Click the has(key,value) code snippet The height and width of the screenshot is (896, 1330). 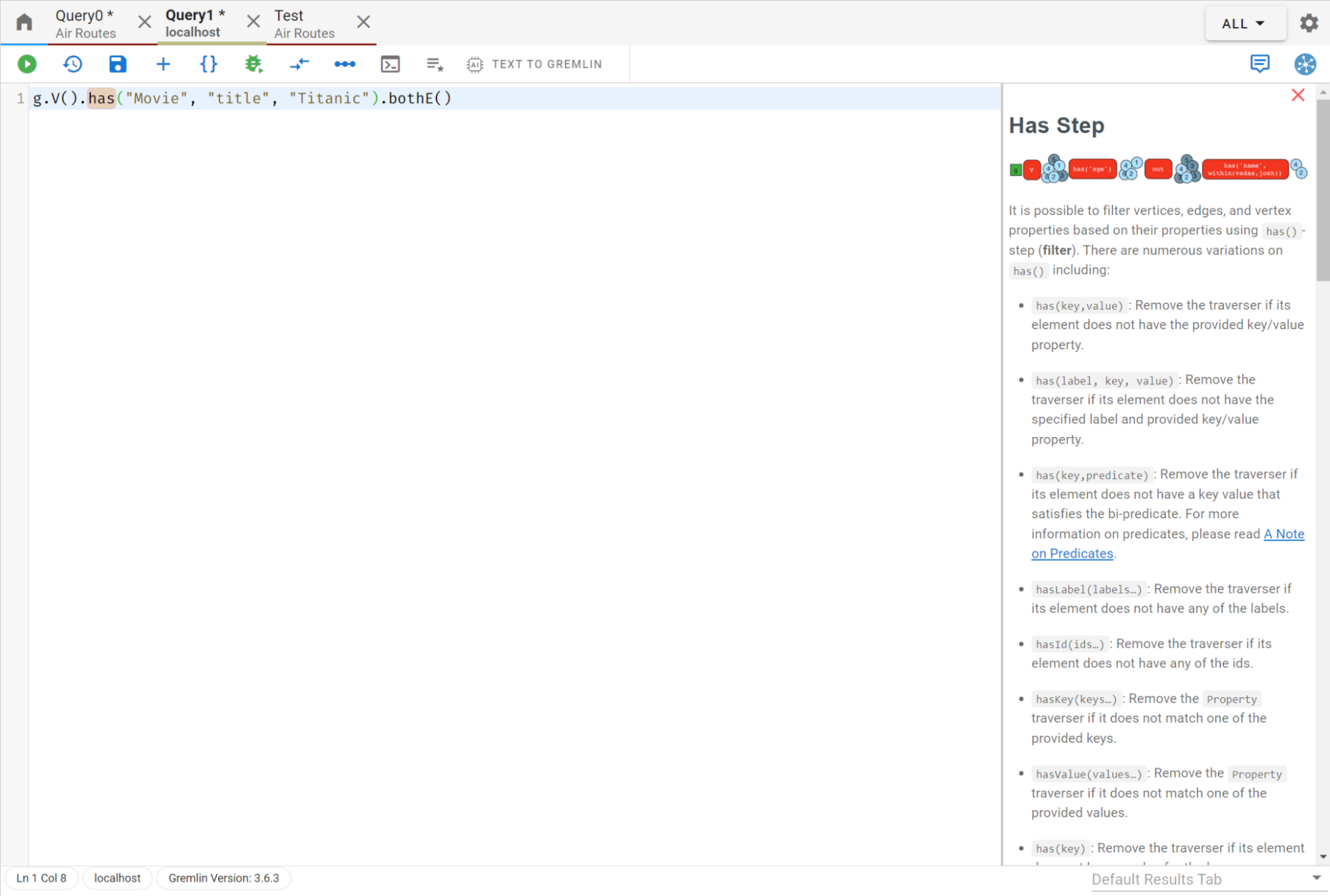(x=1079, y=306)
